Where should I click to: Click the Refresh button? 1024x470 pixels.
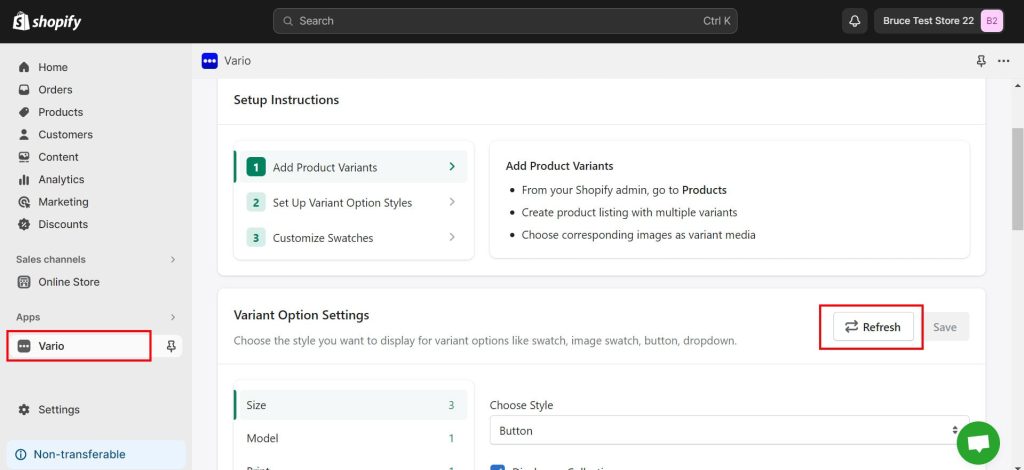click(873, 327)
